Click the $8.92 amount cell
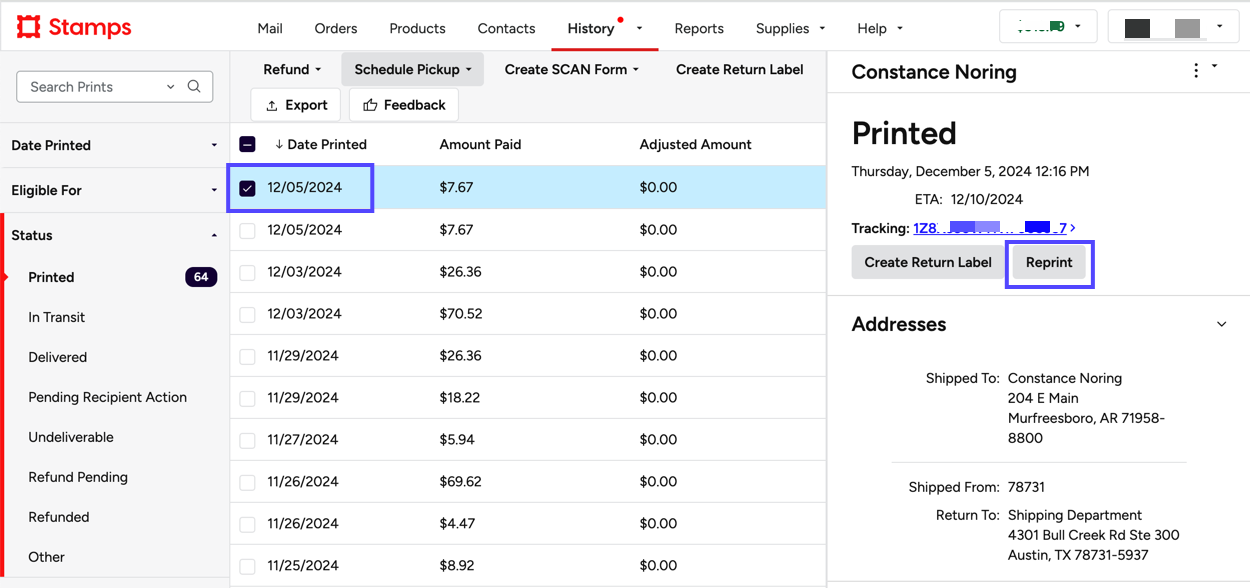This screenshot has height=588, width=1250. [457, 566]
